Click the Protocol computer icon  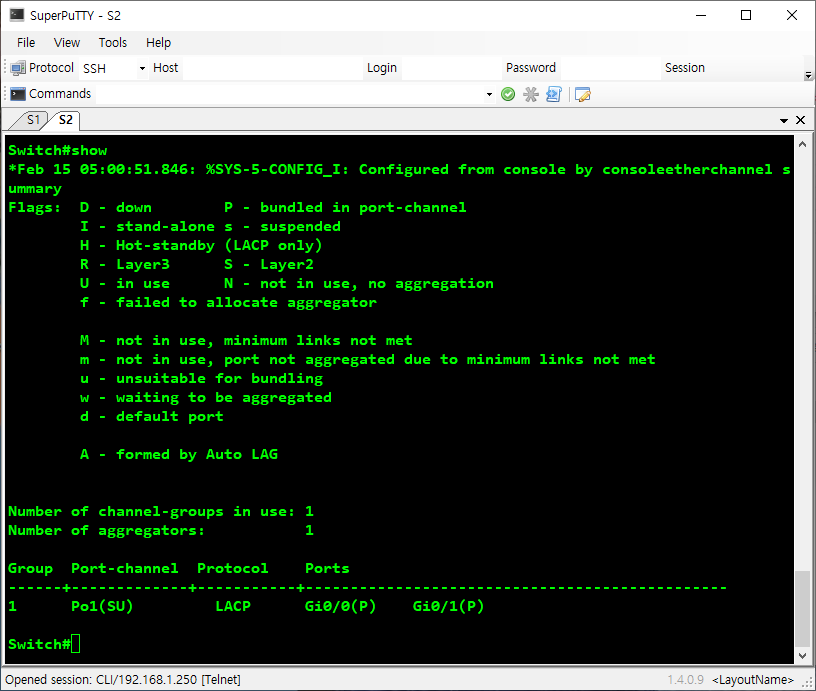(18, 68)
